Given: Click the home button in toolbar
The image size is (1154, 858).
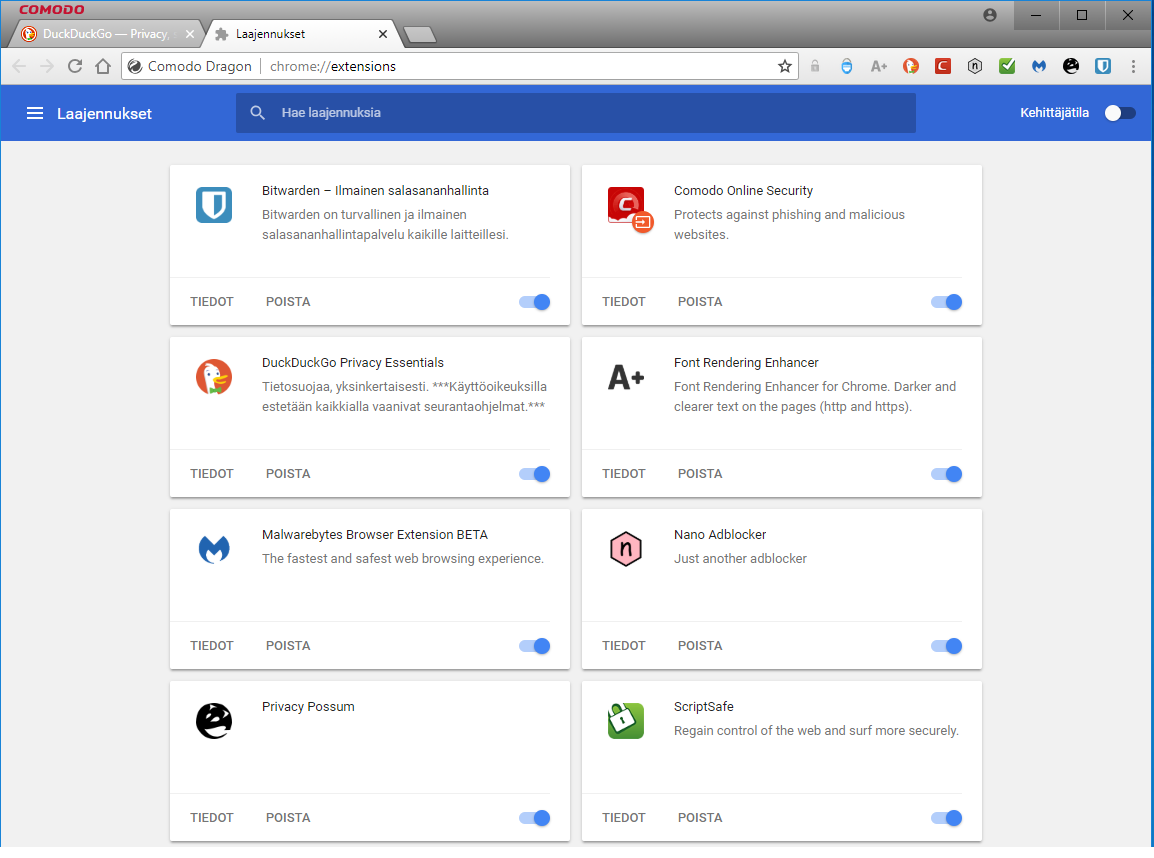Looking at the screenshot, I should click(102, 67).
